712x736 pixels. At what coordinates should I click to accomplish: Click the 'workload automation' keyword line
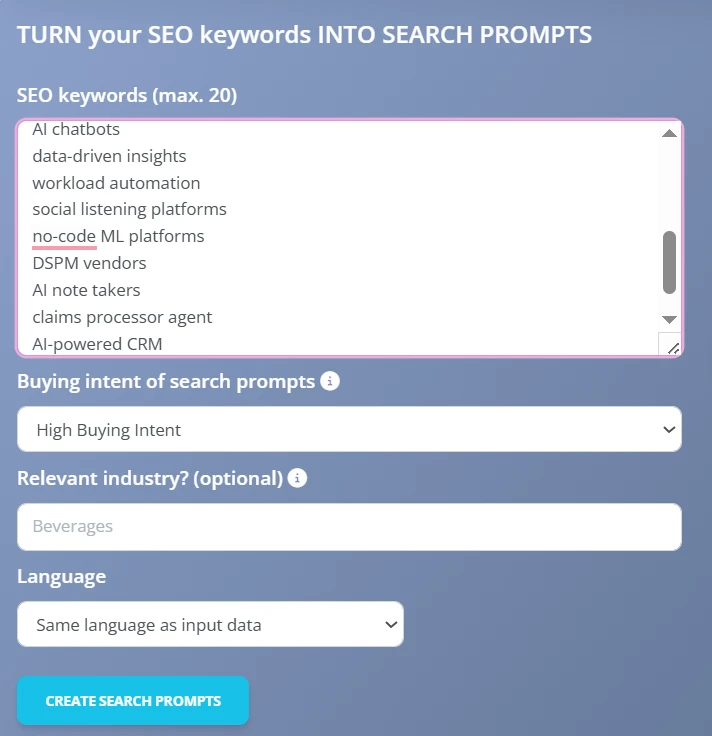click(116, 183)
